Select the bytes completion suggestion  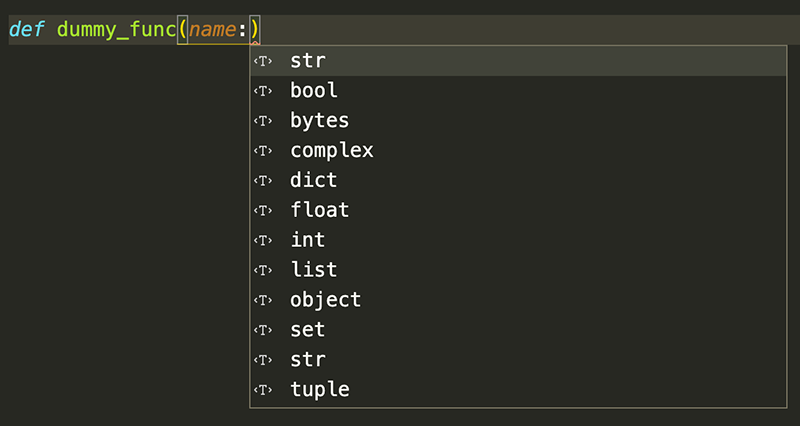(x=319, y=121)
